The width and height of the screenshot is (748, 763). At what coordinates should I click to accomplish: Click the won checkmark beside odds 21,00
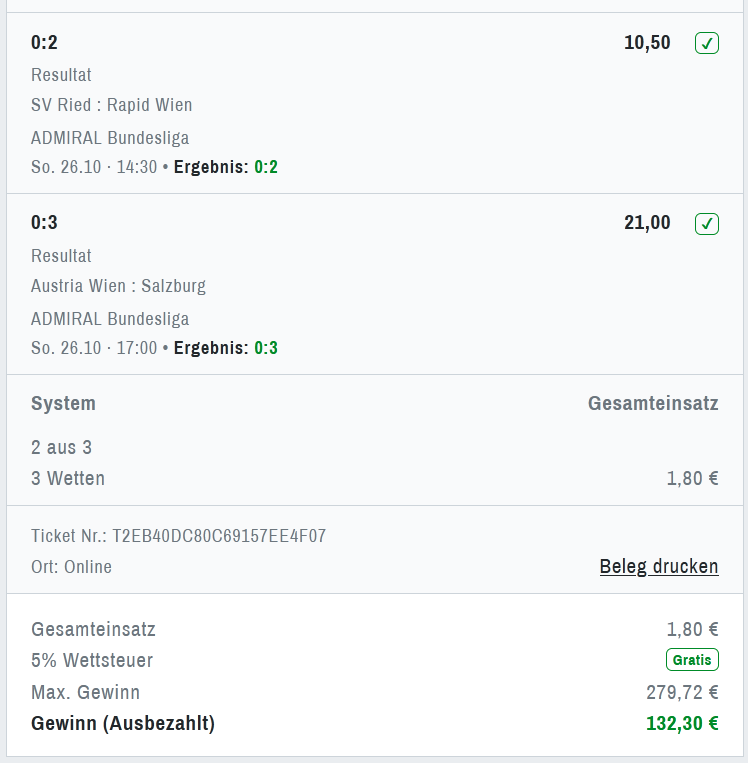pos(707,223)
